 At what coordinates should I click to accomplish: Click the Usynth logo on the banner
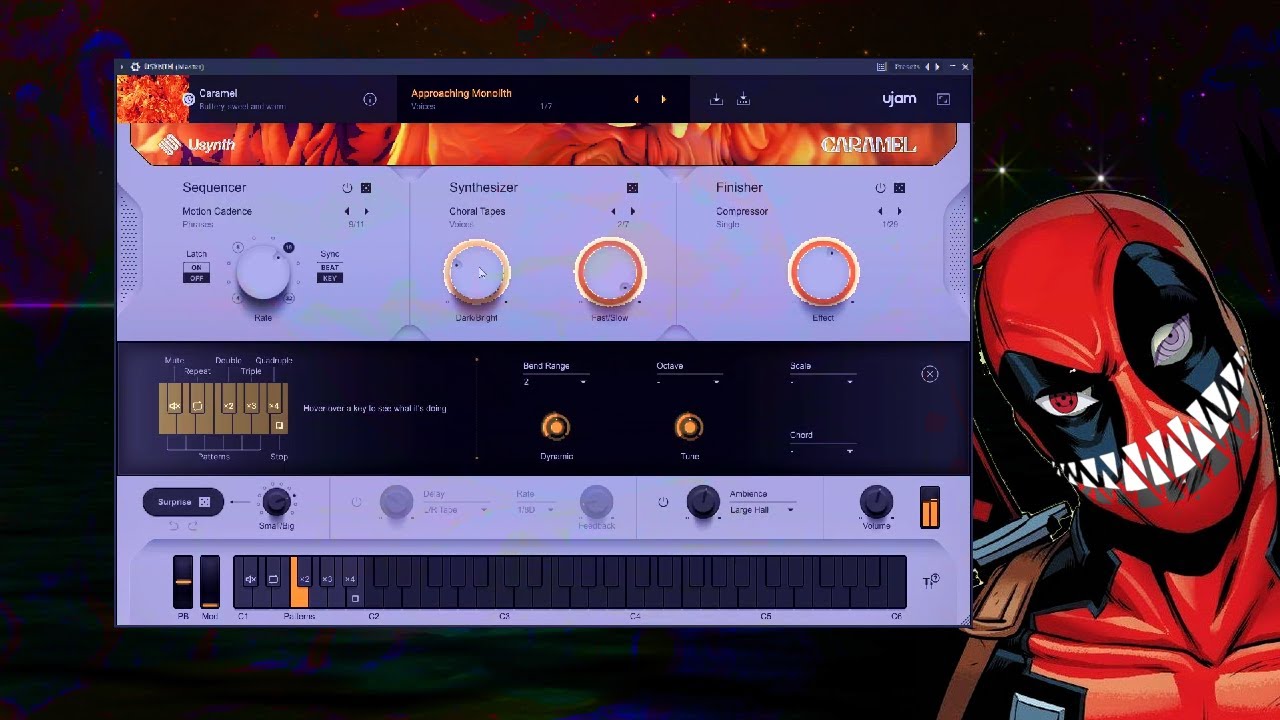click(197, 145)
